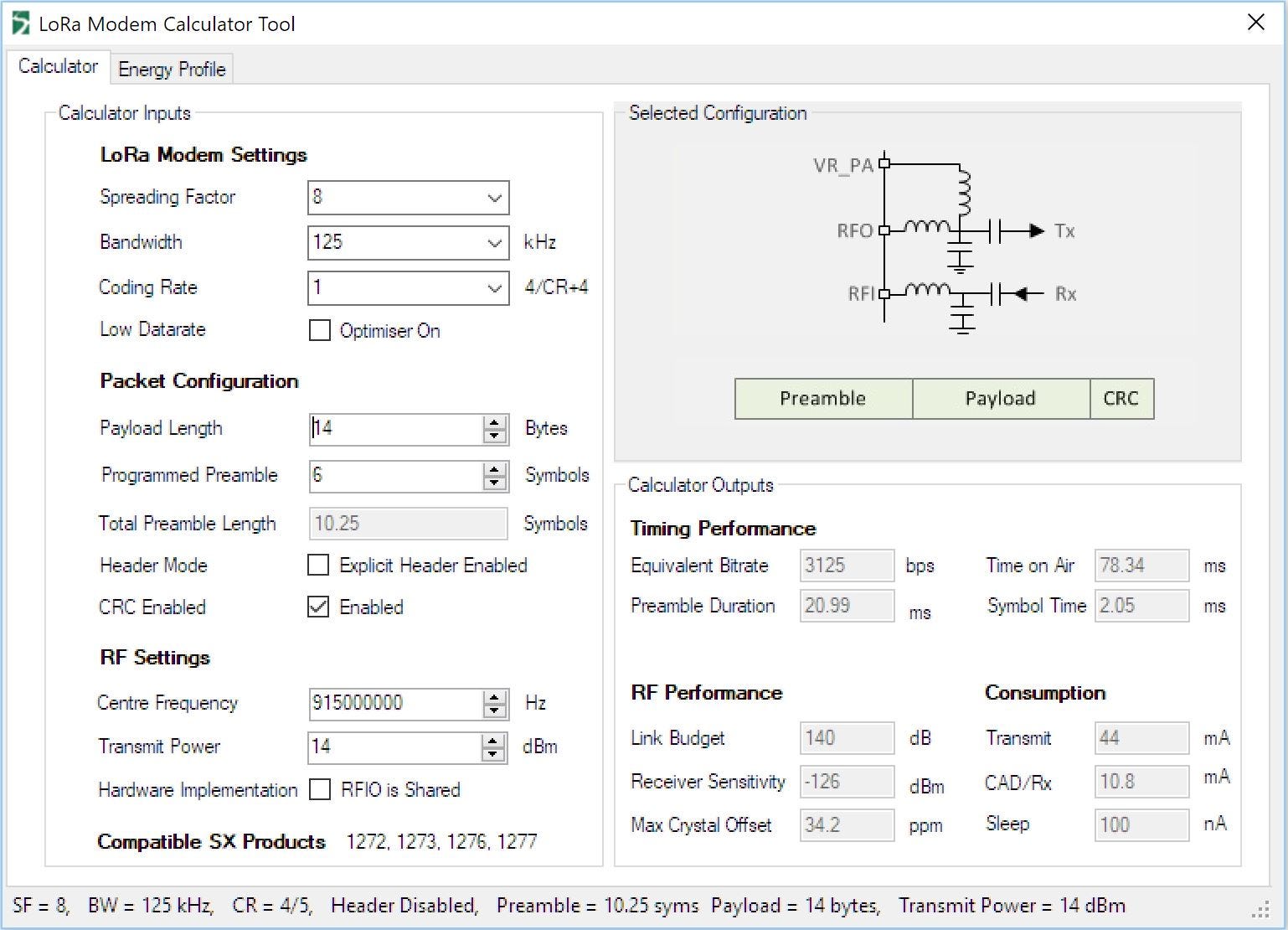Click into the Transmit Power field
The height and width of the screenshot is (930, 1288).
(394, 747)
